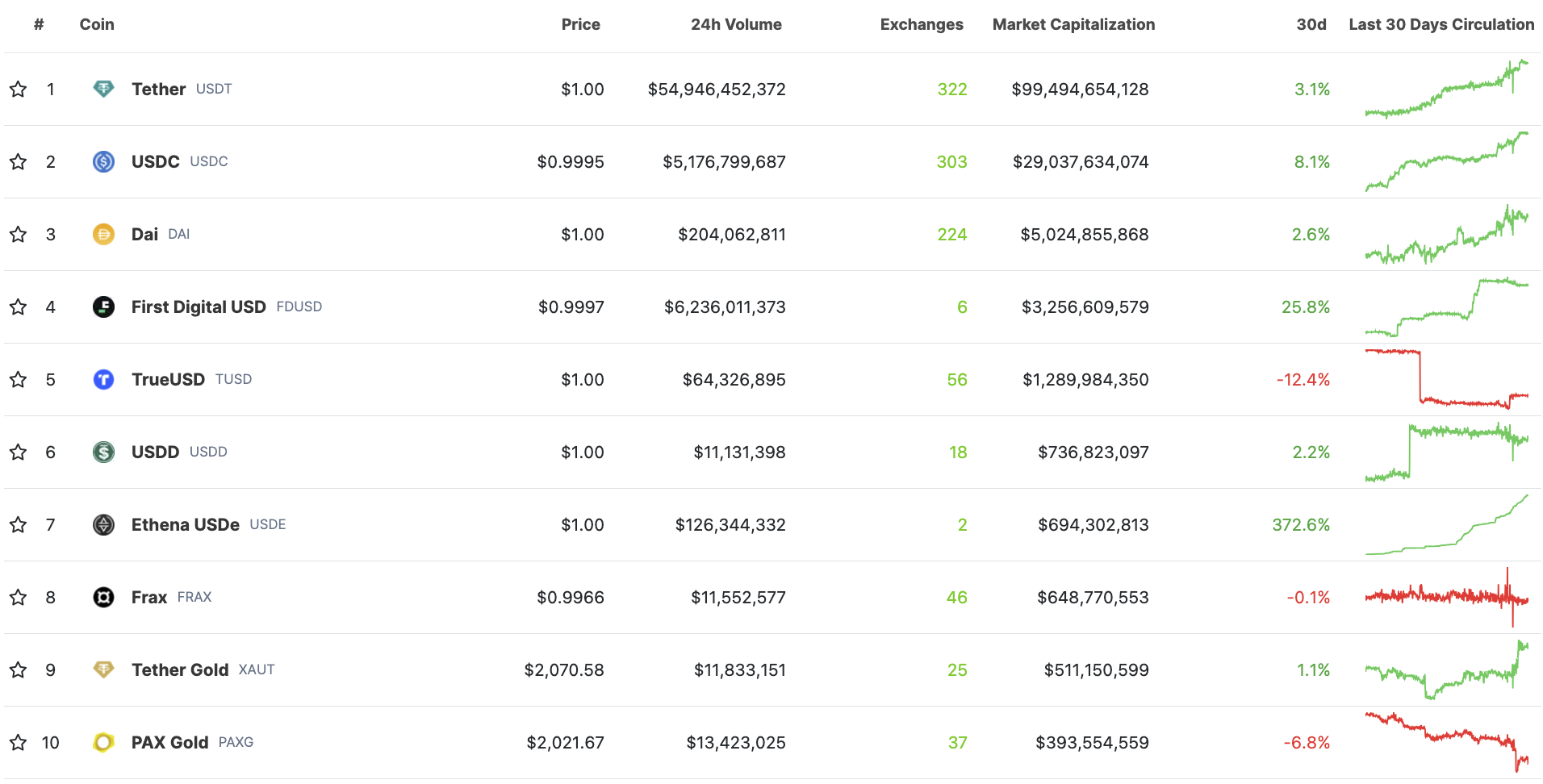Sort by Market Capitalization header
This screenshot has height=784, width=1543.
1073,24
